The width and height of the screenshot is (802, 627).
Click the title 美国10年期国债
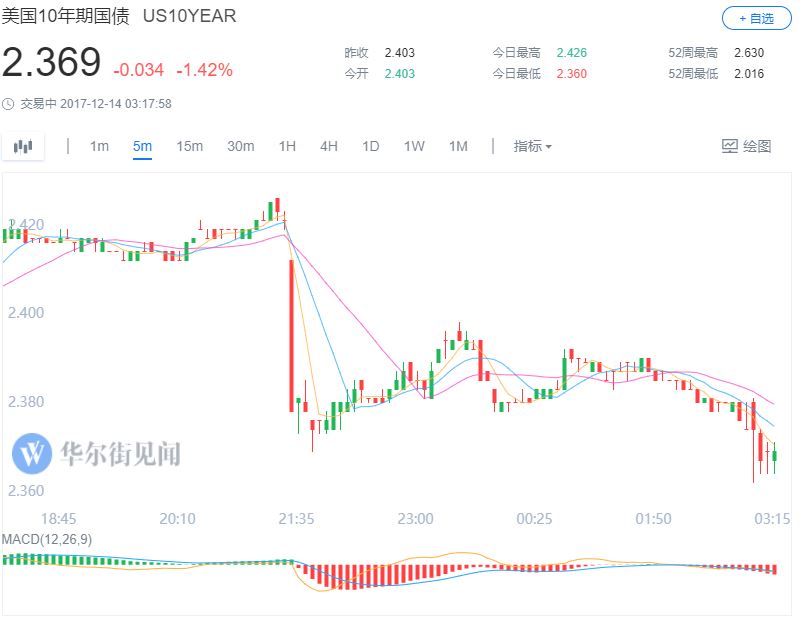point(65,16)
